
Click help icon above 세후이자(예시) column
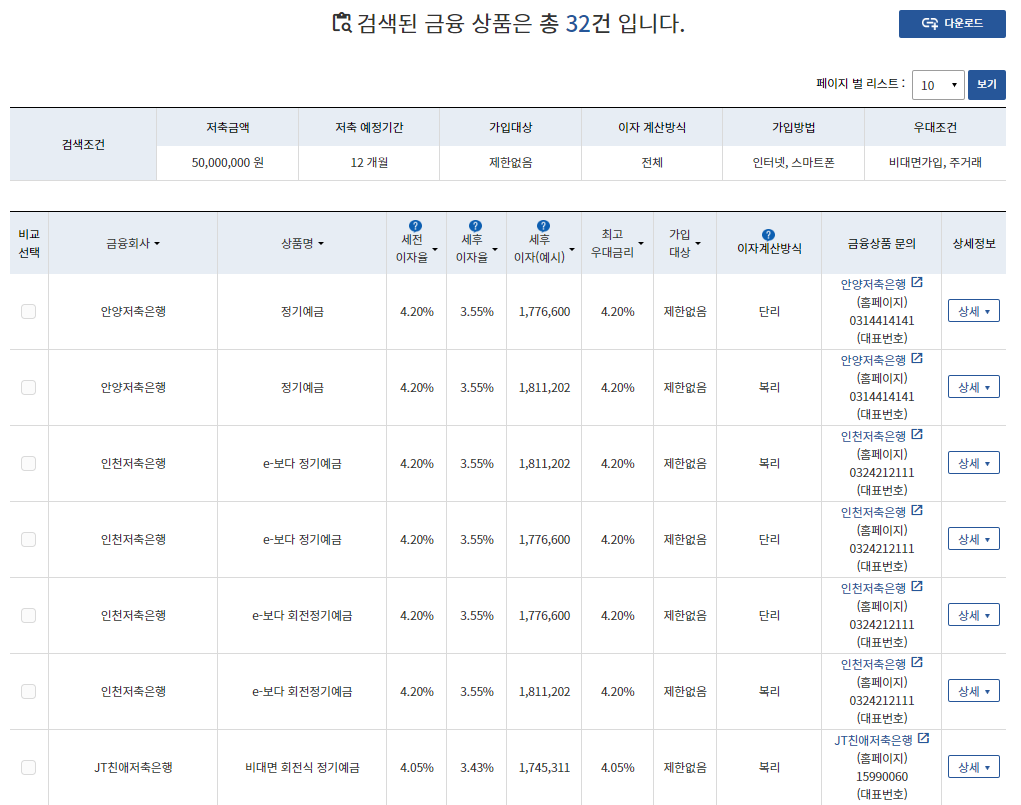coord(543,226)
